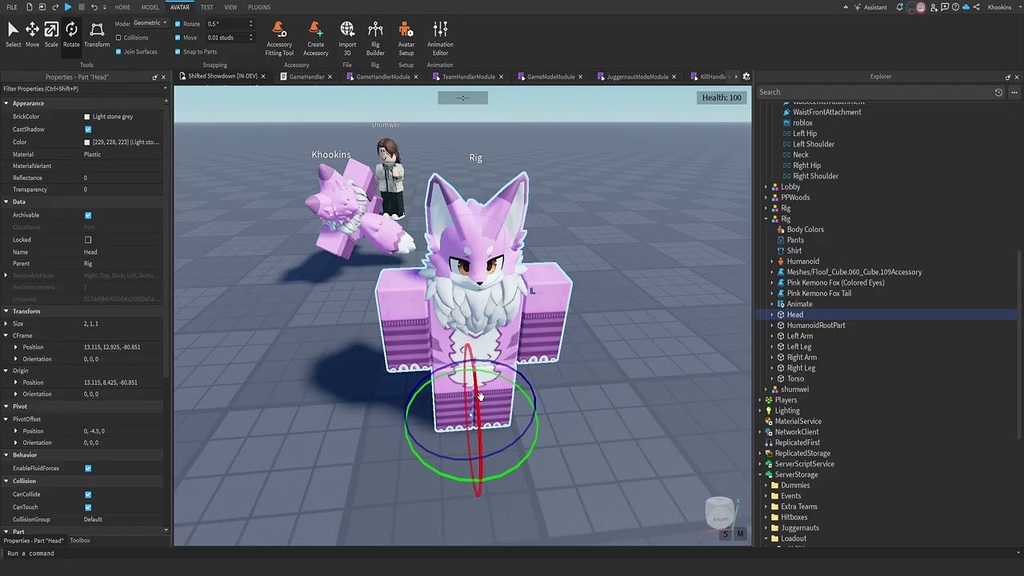Click the Select arrow tool
Screen dimensions: 1024x576
(x=13, y=34)
